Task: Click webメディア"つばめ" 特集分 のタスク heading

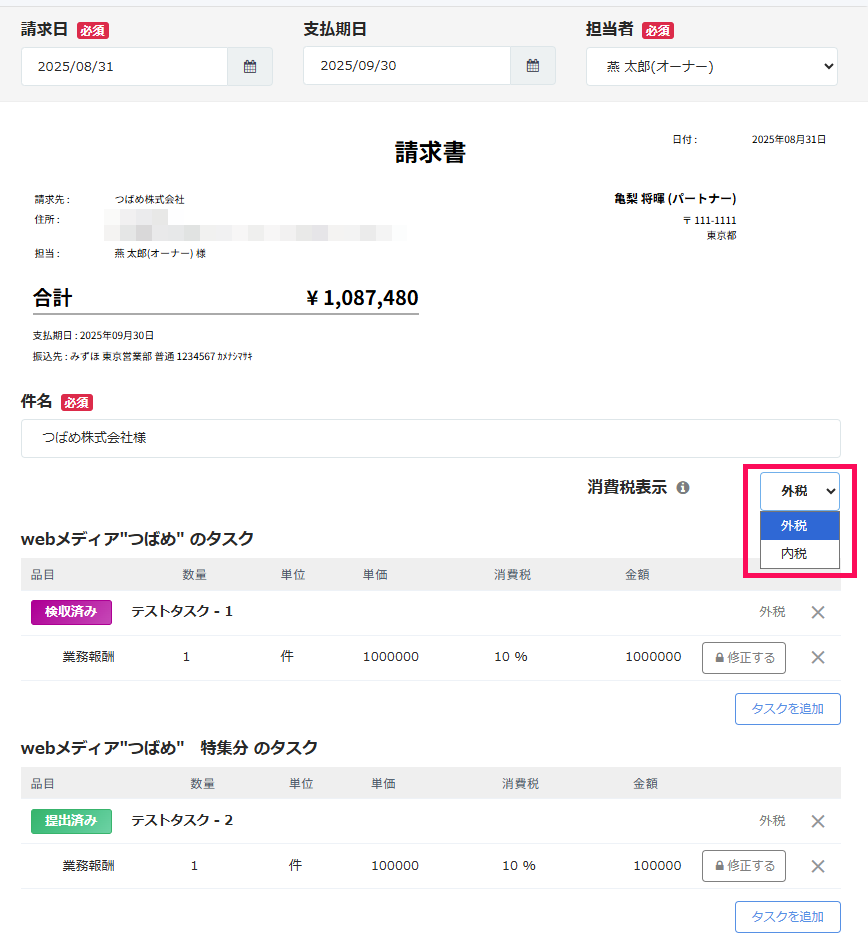Action: (x=169, y=748)
